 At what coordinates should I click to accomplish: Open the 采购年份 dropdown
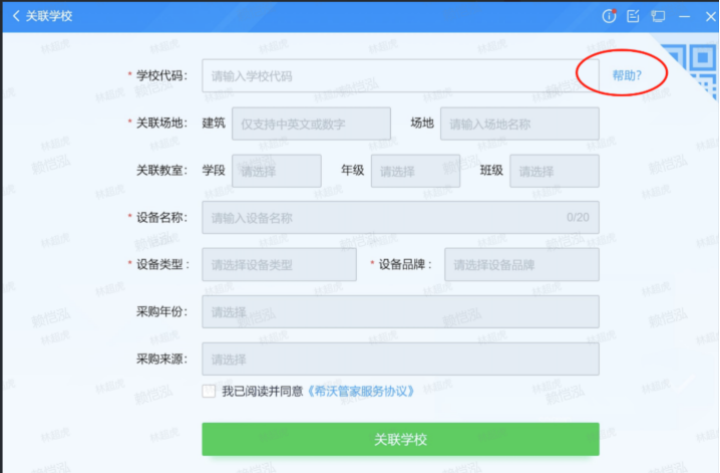point(400,312)
